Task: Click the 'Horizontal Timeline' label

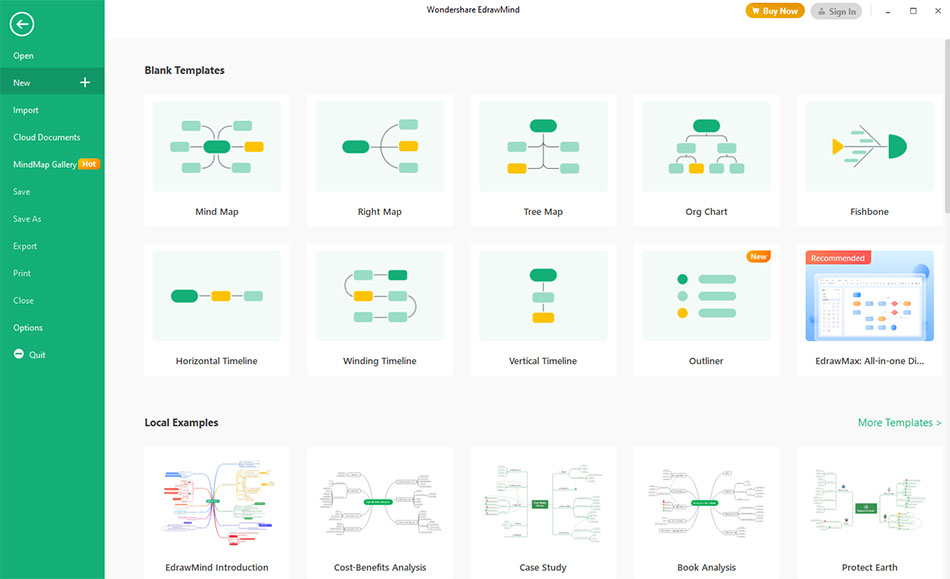Action: (217, 361)
